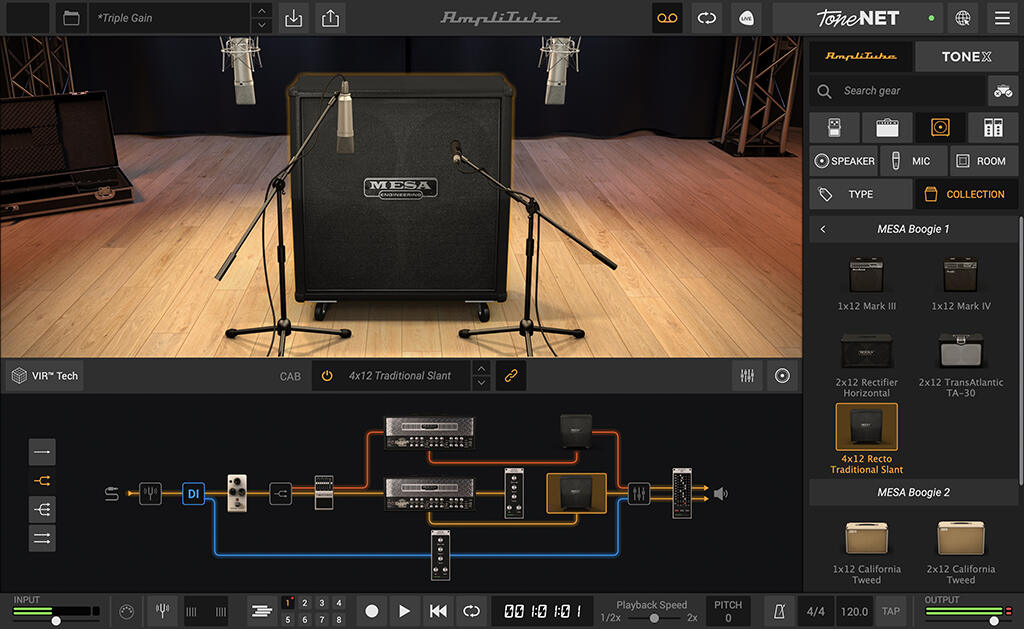Collapse MESA Boogie 1 collection back arrow
1024x629 pixels.
pos(823,229)
